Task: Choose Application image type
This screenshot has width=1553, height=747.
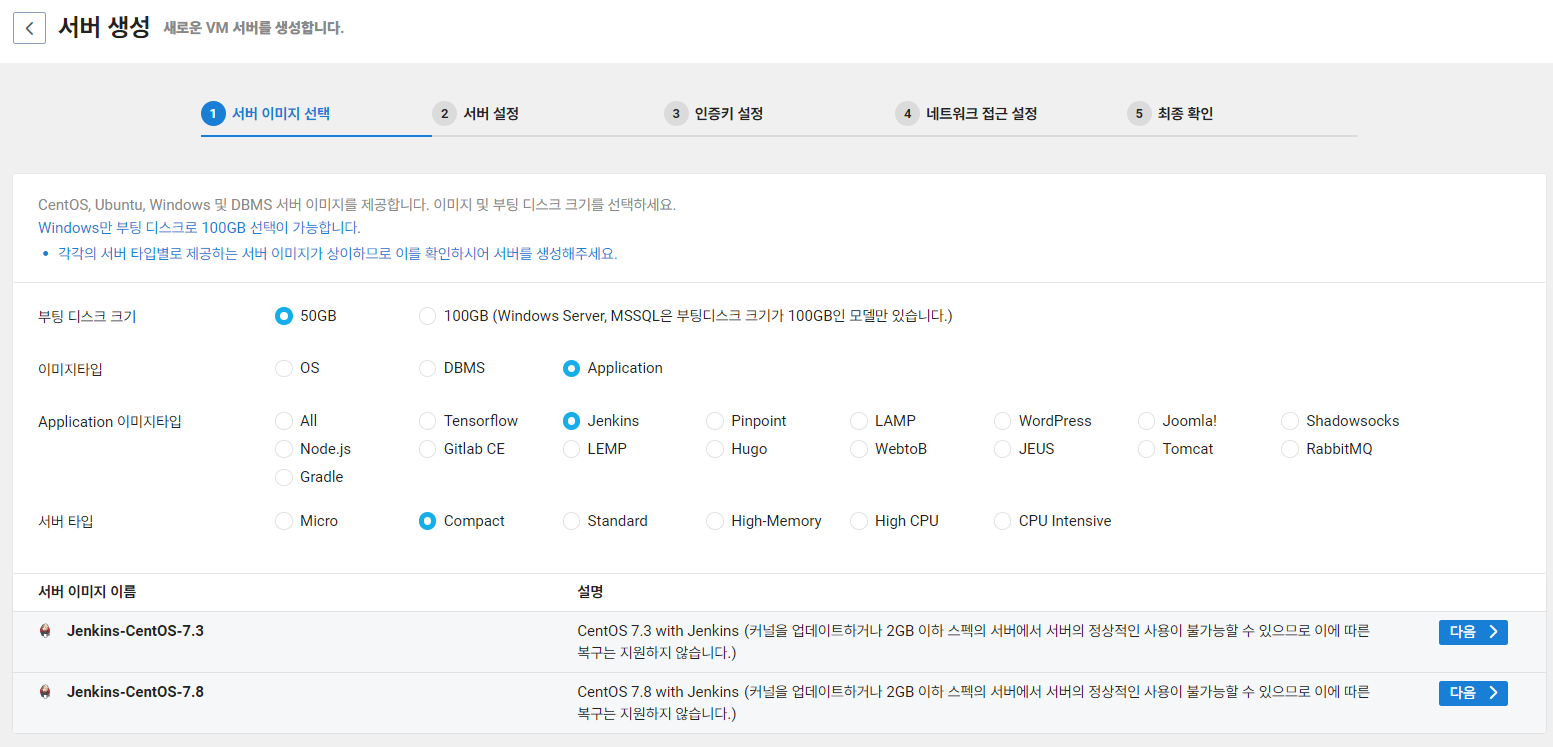Action: pos(571,368)
